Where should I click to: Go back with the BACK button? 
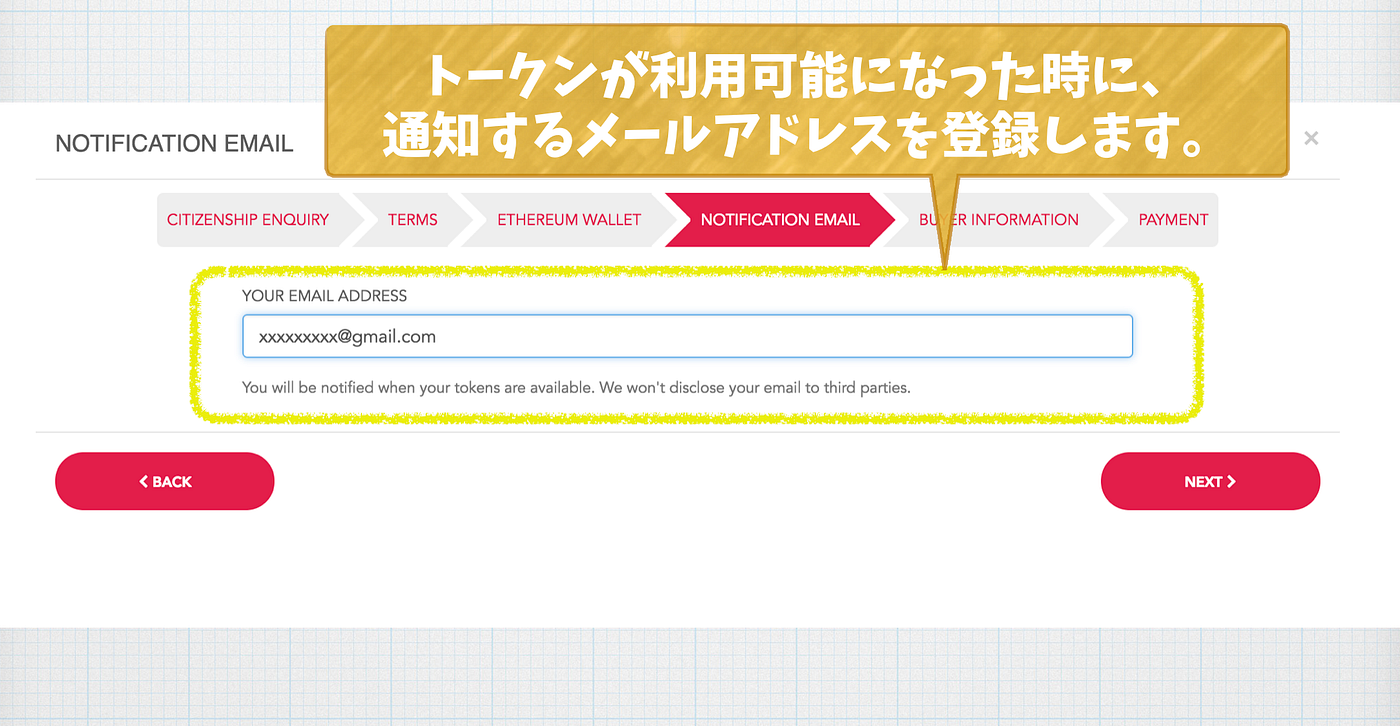tap(165, 481)
